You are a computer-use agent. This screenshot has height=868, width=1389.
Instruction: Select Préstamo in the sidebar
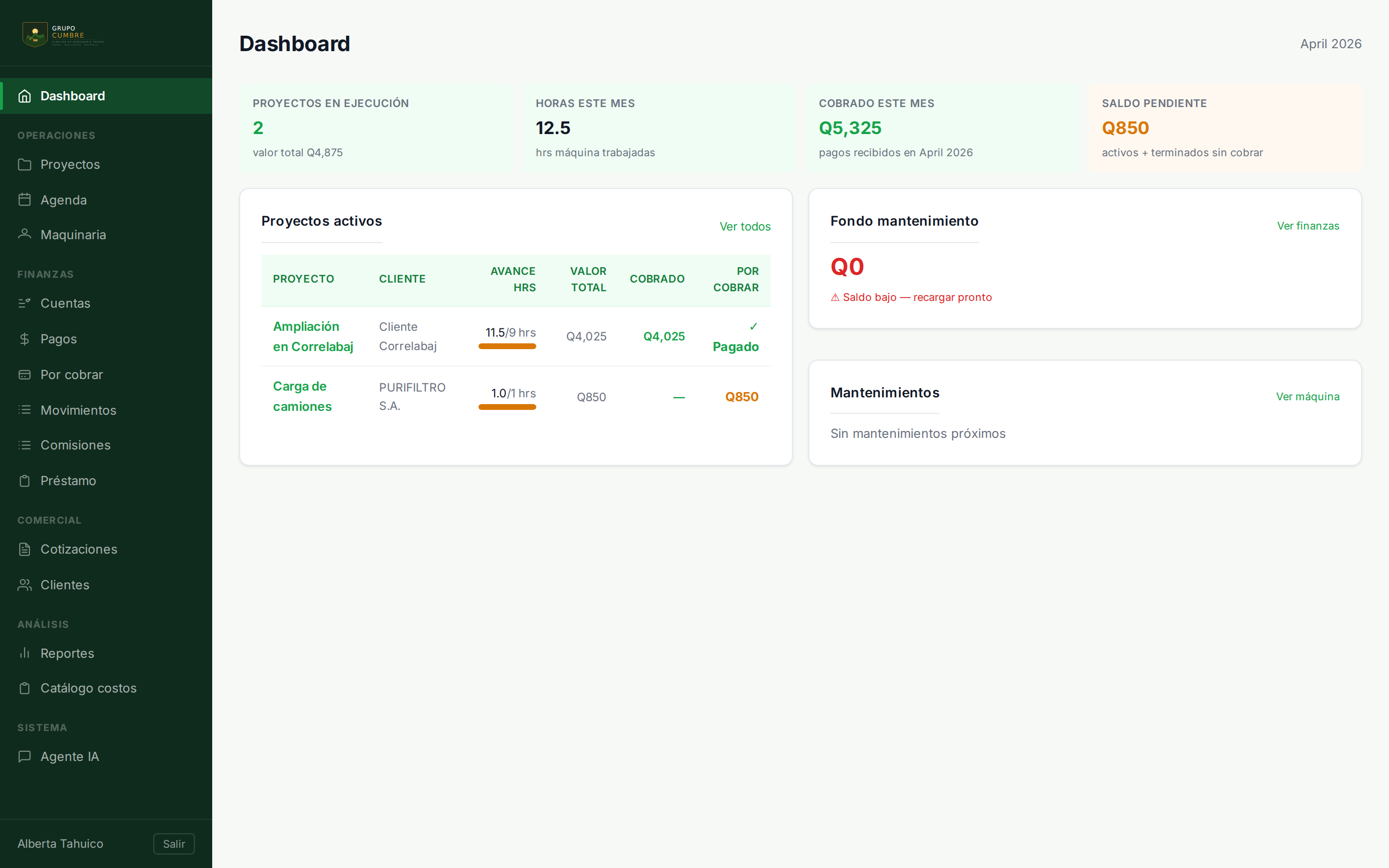[106, 480]
